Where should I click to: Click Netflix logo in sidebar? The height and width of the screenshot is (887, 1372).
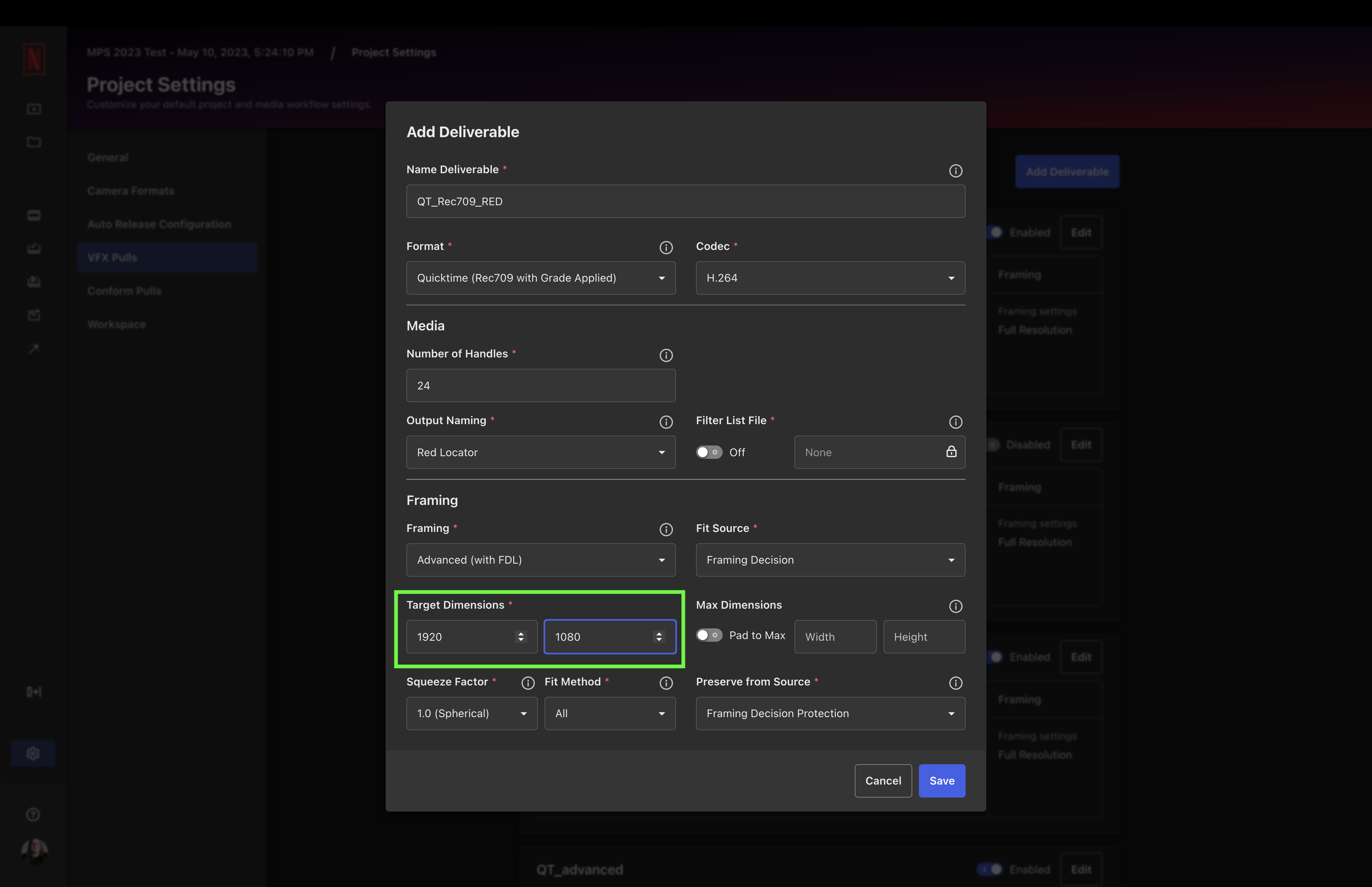[34, 59]
